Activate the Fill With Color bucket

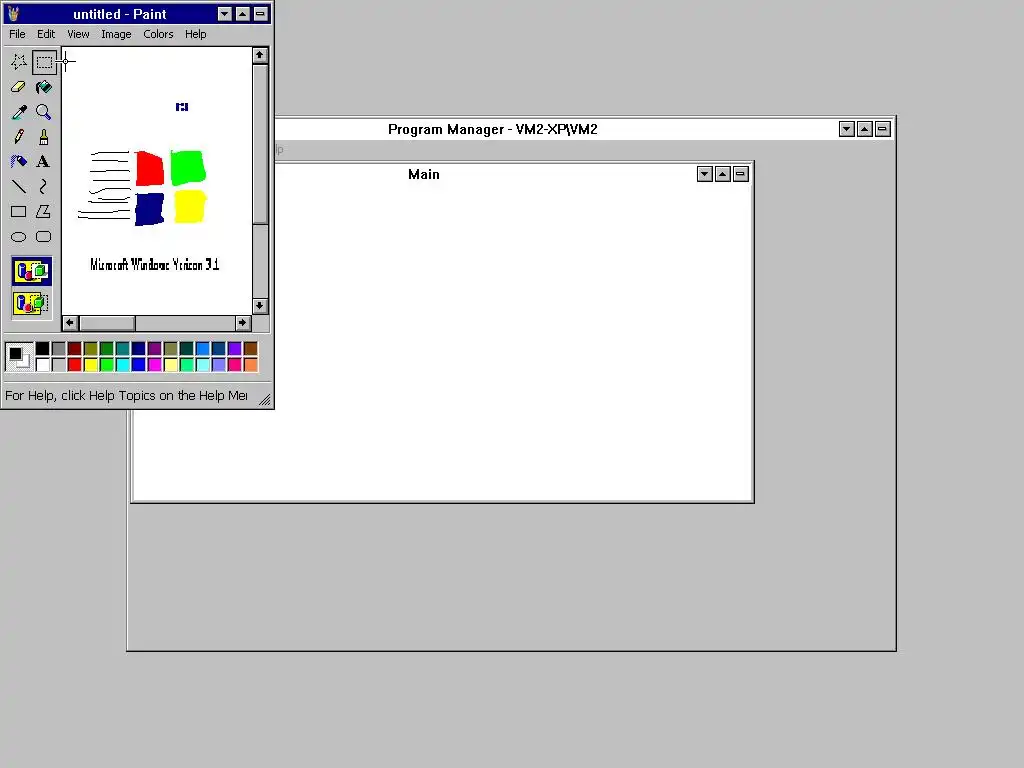[44, 87]
